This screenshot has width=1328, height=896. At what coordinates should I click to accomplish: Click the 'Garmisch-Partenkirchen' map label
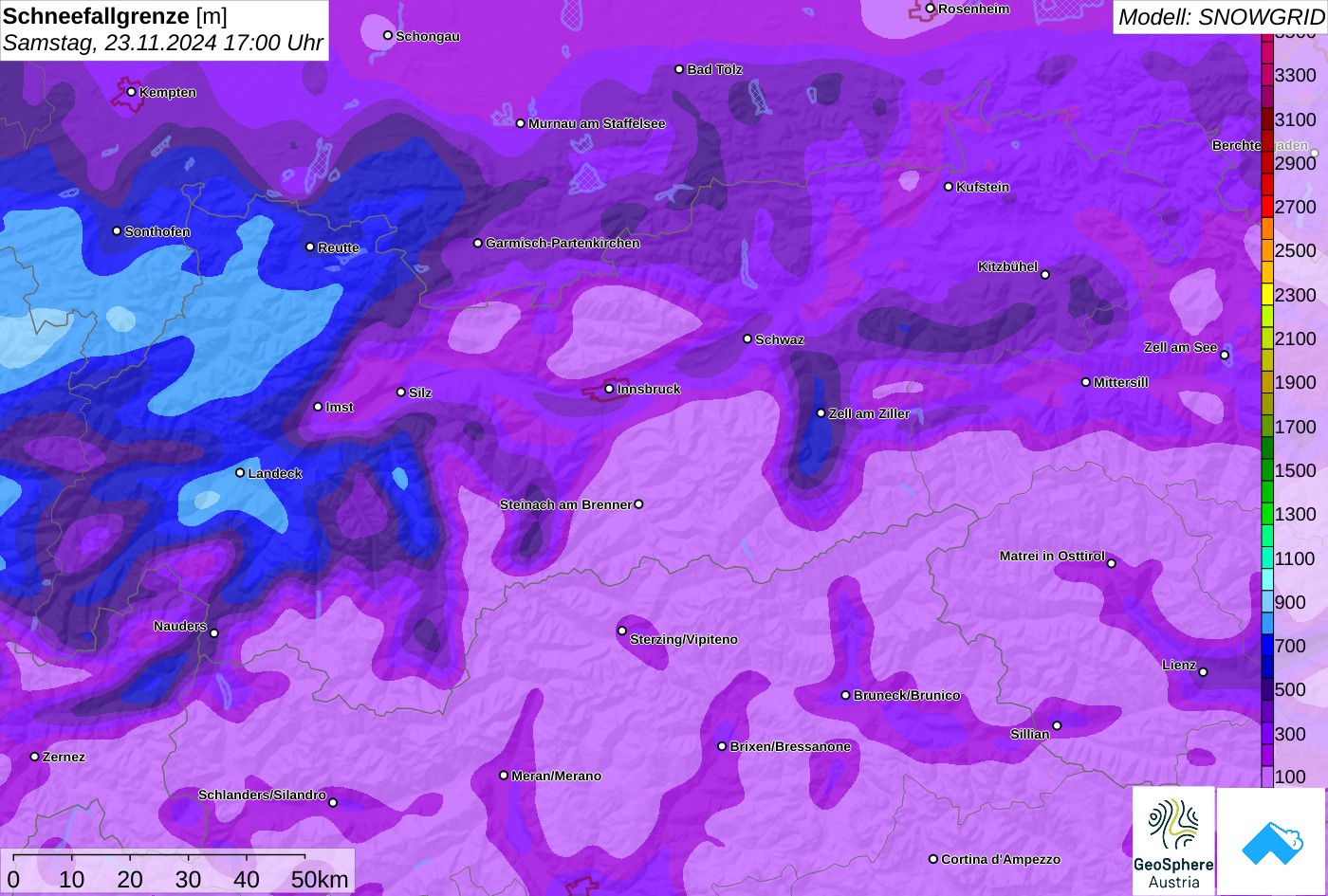(x=563, y=243)
